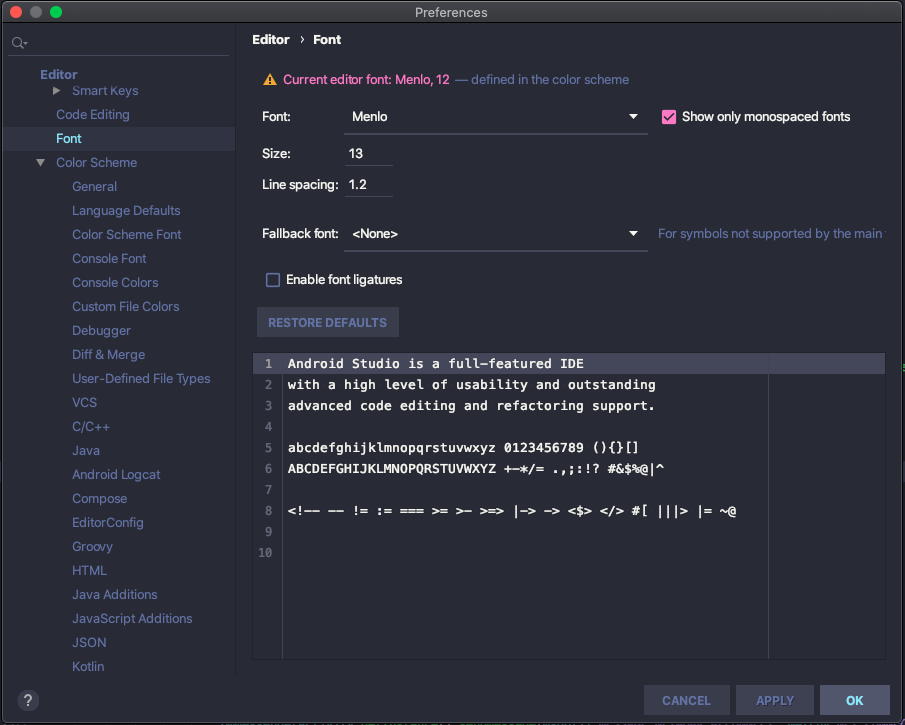
Task: Open JavaScript Additions color settings
Action: pyautogui.click(x=132, y=619)
